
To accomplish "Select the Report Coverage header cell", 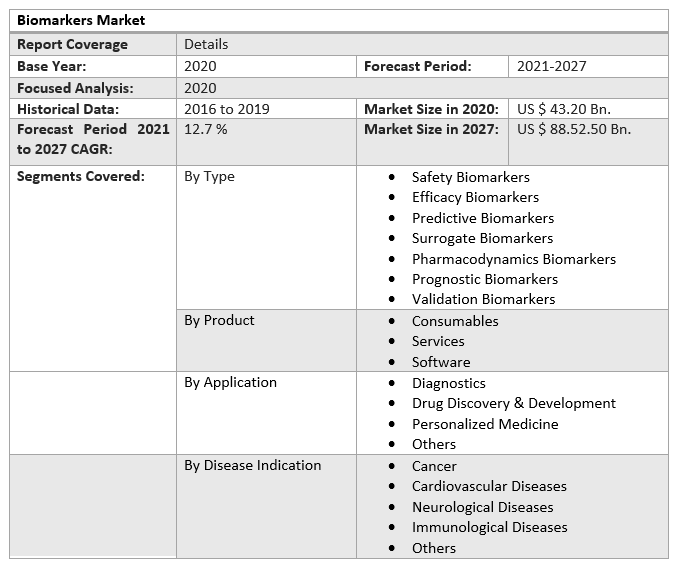I will [x=72, y=44].
